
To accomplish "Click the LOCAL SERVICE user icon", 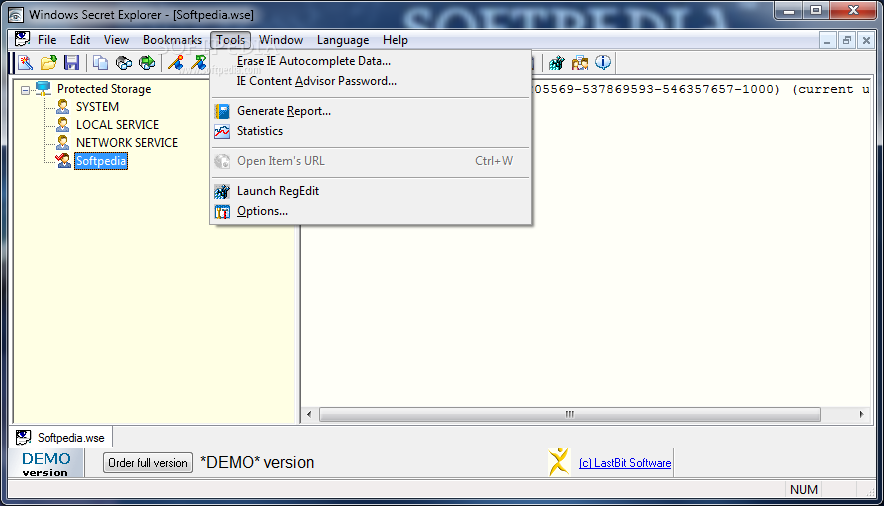I will (x=63, y=124).
